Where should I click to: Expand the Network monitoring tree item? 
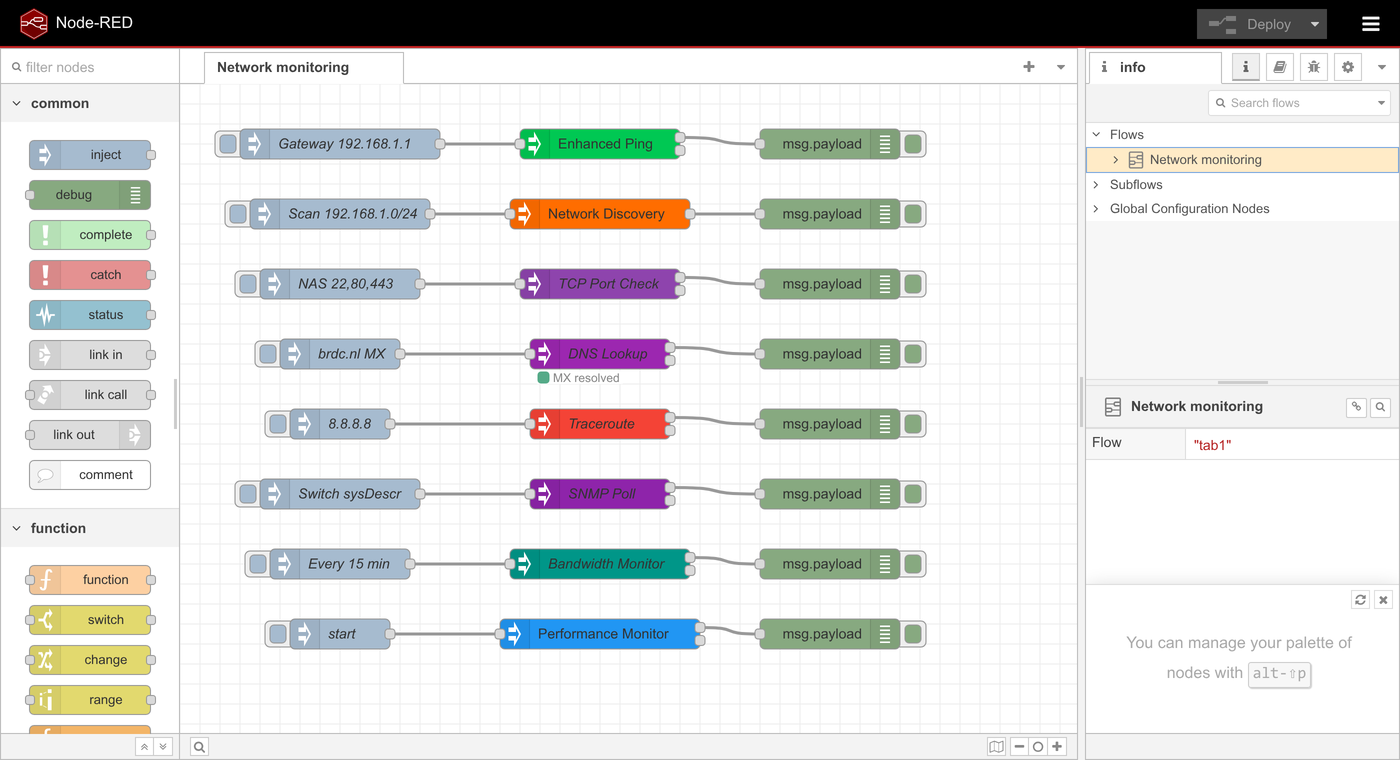coord(1116,160)
